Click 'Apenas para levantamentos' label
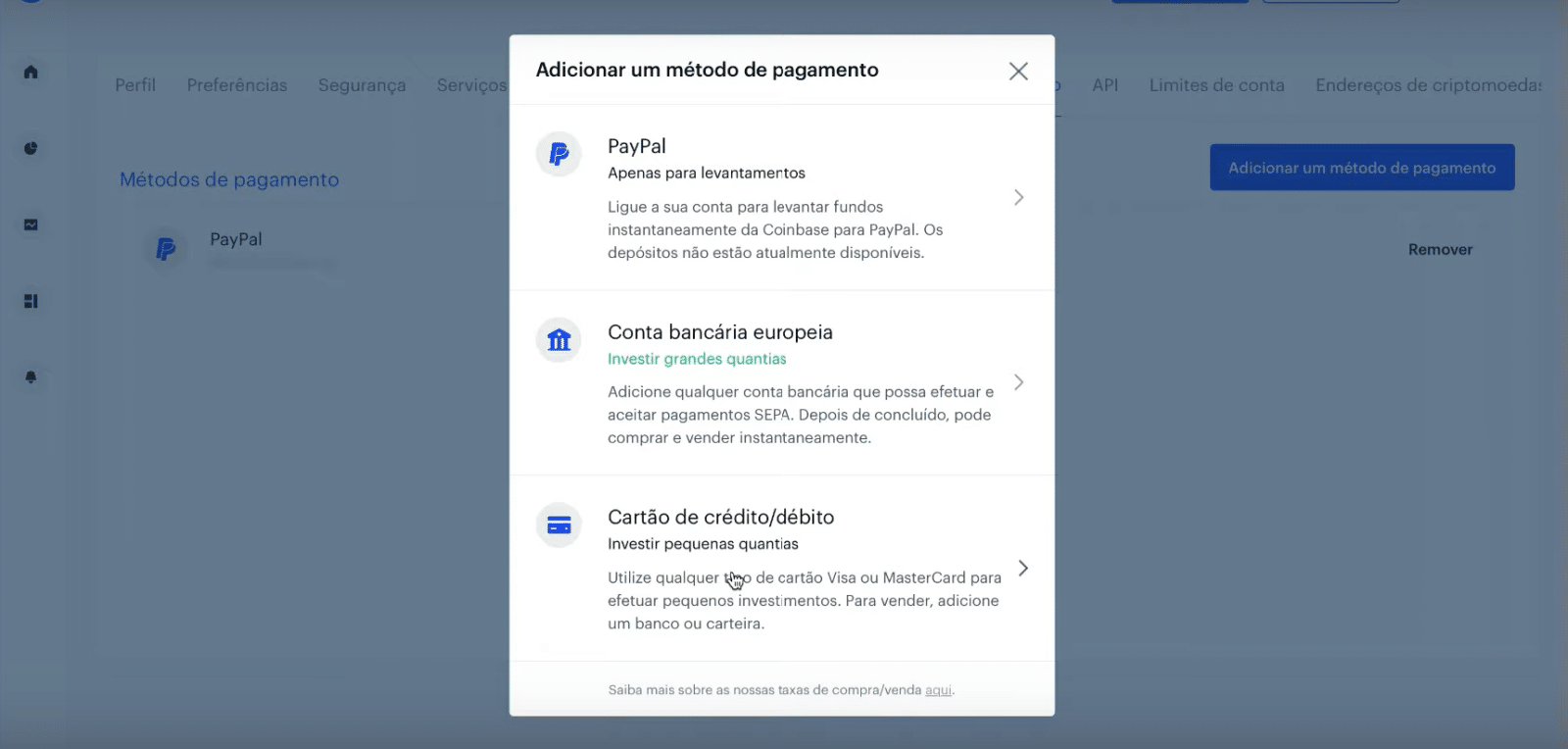1568x749 pixels. coord(707,174)
